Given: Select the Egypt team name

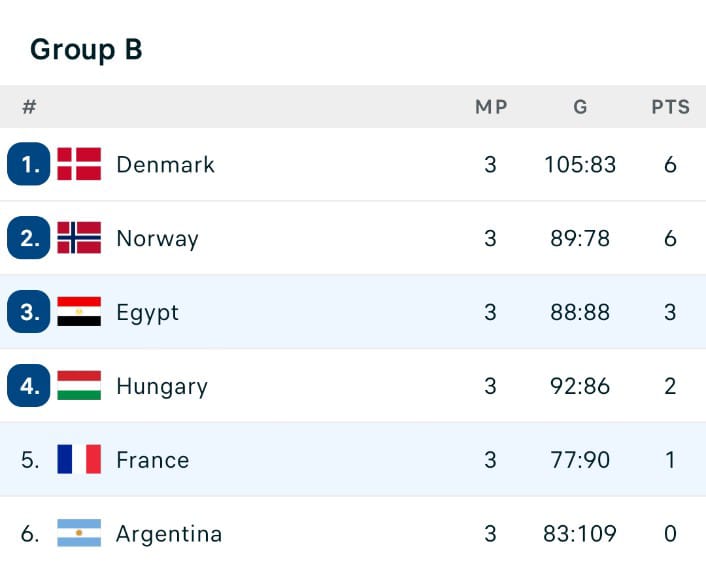Looking at the screenshot, I should [147, 312].
